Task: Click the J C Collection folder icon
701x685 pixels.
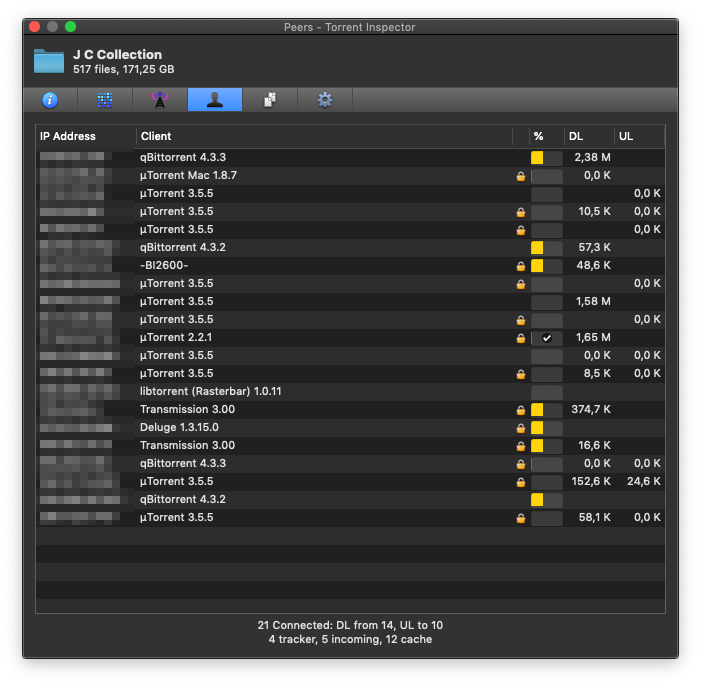Action: click(x=49, y=61)
